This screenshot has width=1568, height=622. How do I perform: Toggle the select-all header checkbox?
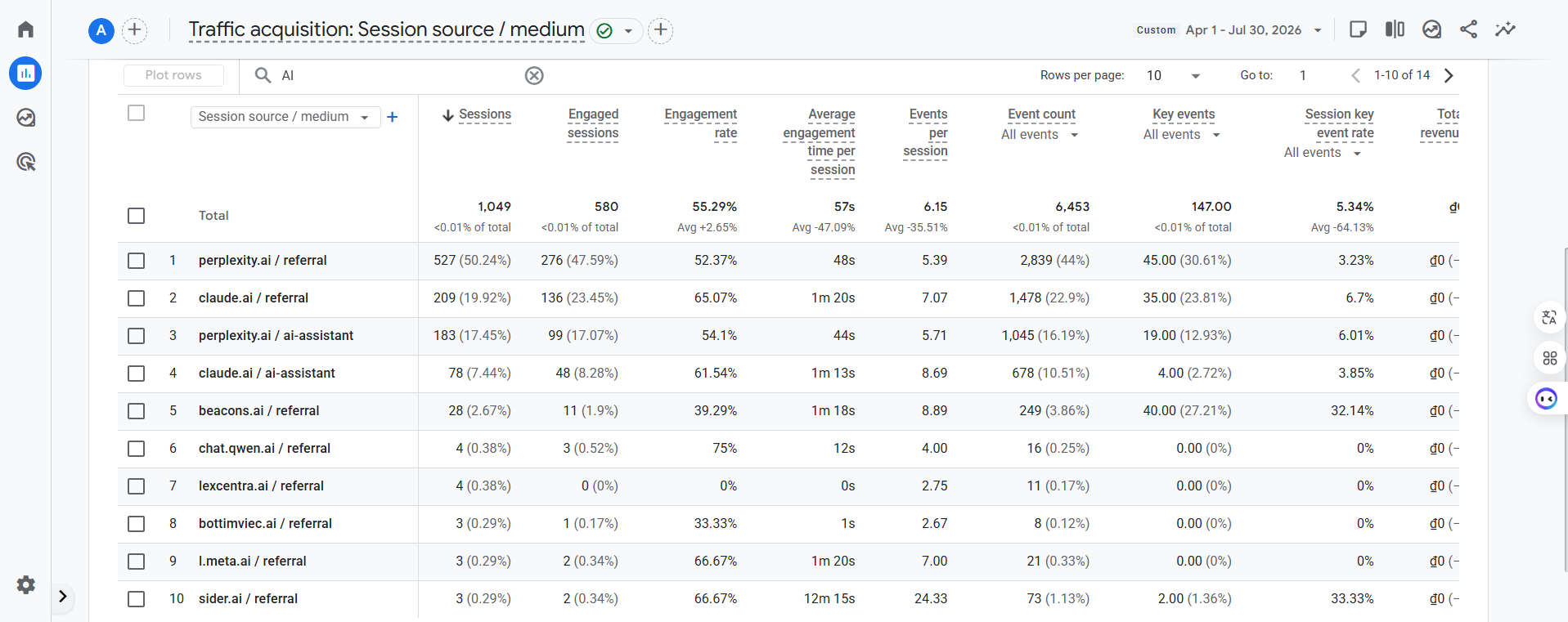[137, 113]
